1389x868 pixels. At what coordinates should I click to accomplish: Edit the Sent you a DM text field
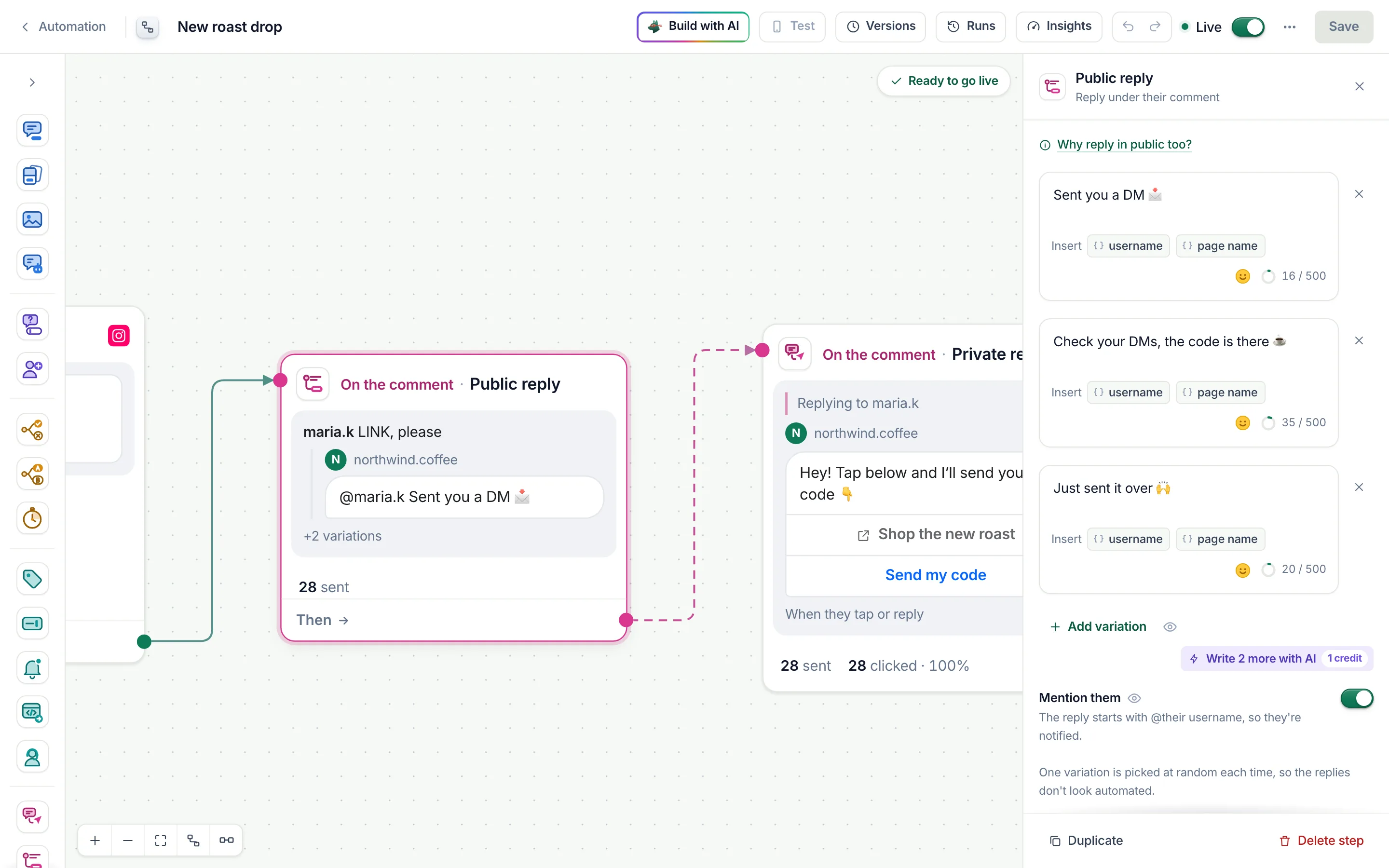[x=1188, y=195]
